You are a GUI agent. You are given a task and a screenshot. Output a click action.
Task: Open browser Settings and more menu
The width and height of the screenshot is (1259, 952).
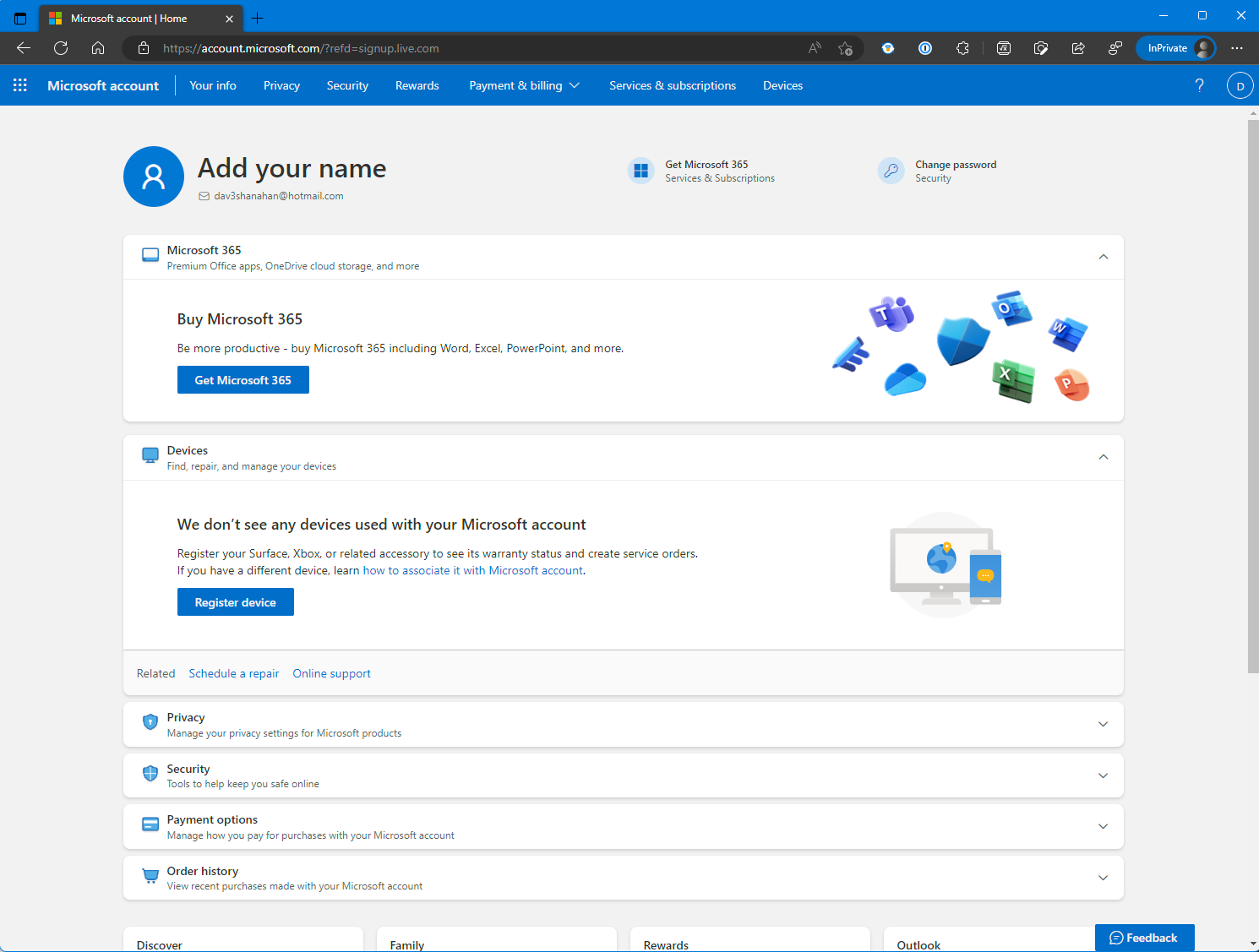coord(1237,48)
